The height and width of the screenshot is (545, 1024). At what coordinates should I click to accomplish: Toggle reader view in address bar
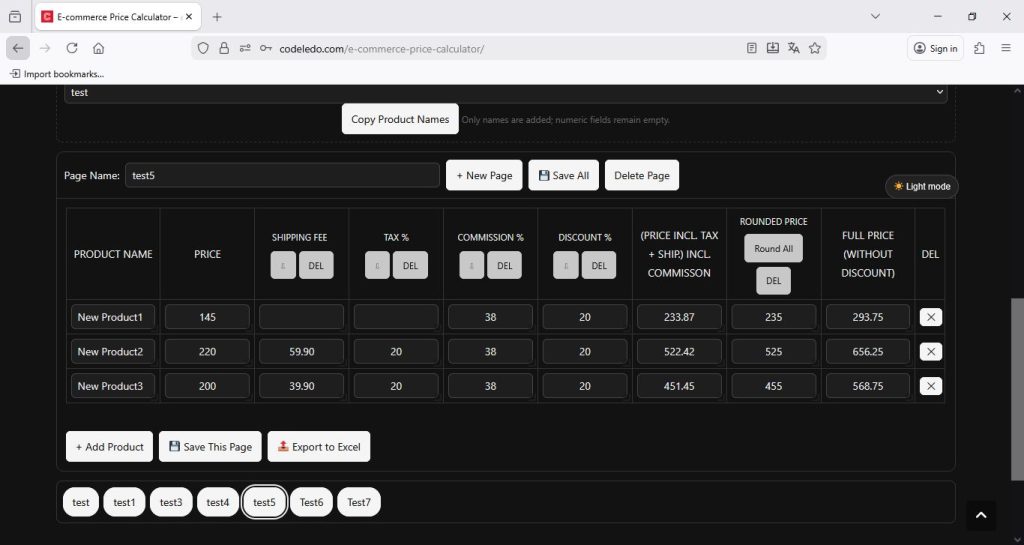point(752,48)
